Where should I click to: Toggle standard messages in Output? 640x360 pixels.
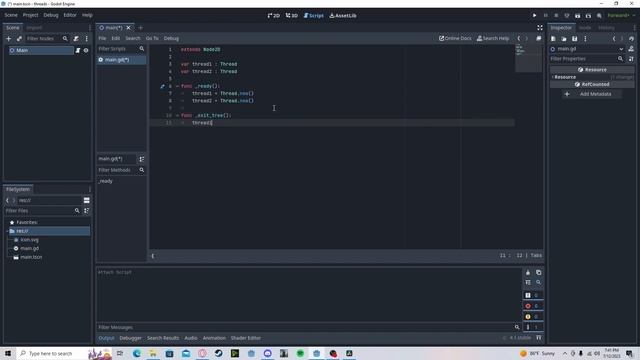click(533, 295)
